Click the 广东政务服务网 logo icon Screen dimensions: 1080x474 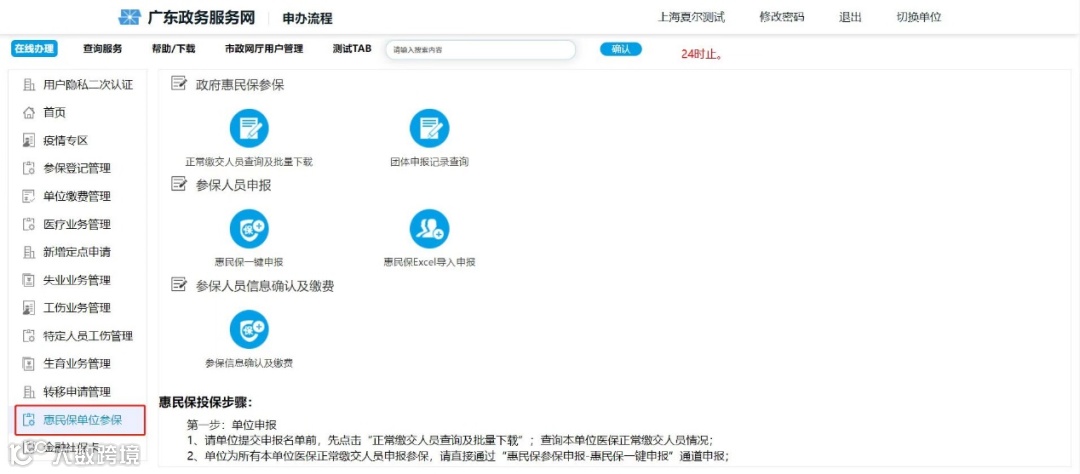[129, 17]
